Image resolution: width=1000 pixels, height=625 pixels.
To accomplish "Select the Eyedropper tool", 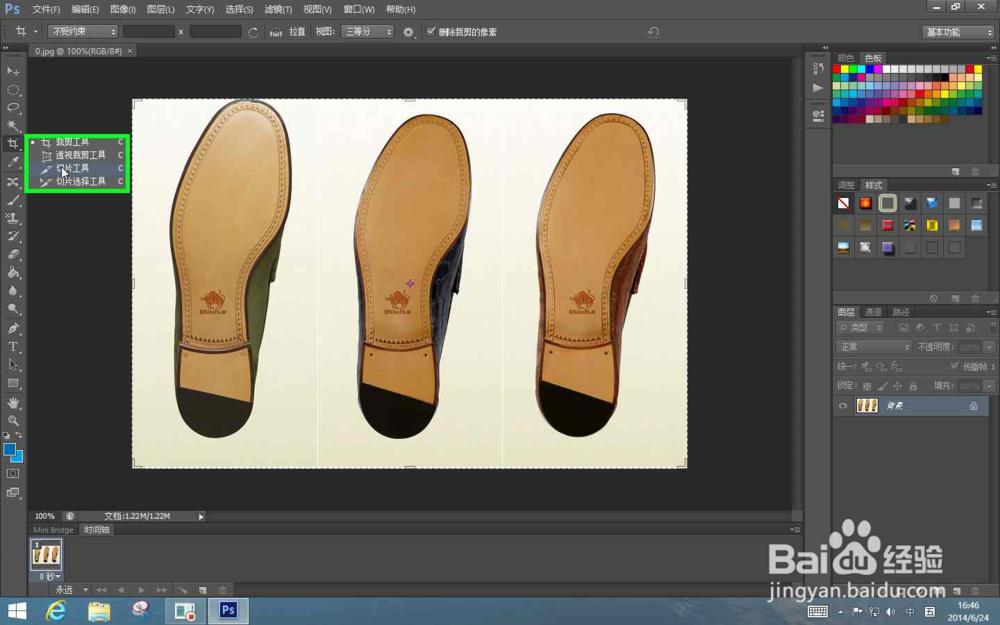I will 13,162.
